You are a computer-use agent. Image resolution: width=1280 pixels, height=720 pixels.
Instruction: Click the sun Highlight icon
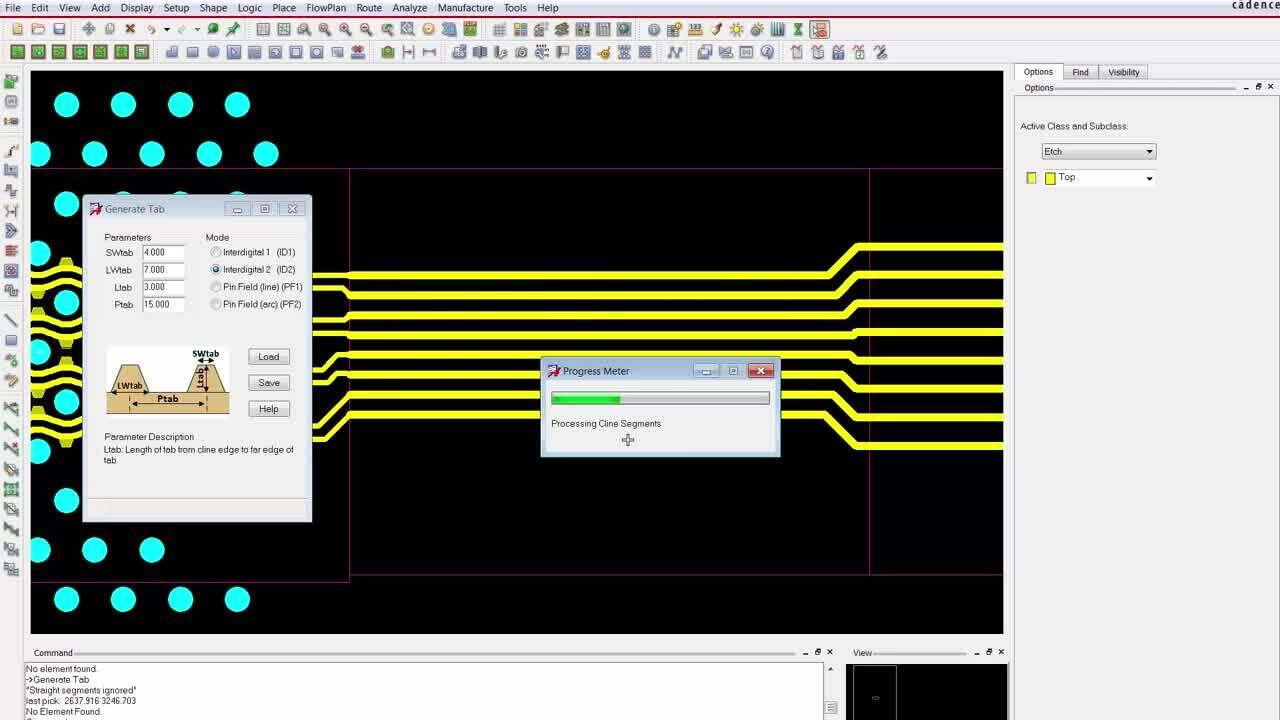coord(736,29)
